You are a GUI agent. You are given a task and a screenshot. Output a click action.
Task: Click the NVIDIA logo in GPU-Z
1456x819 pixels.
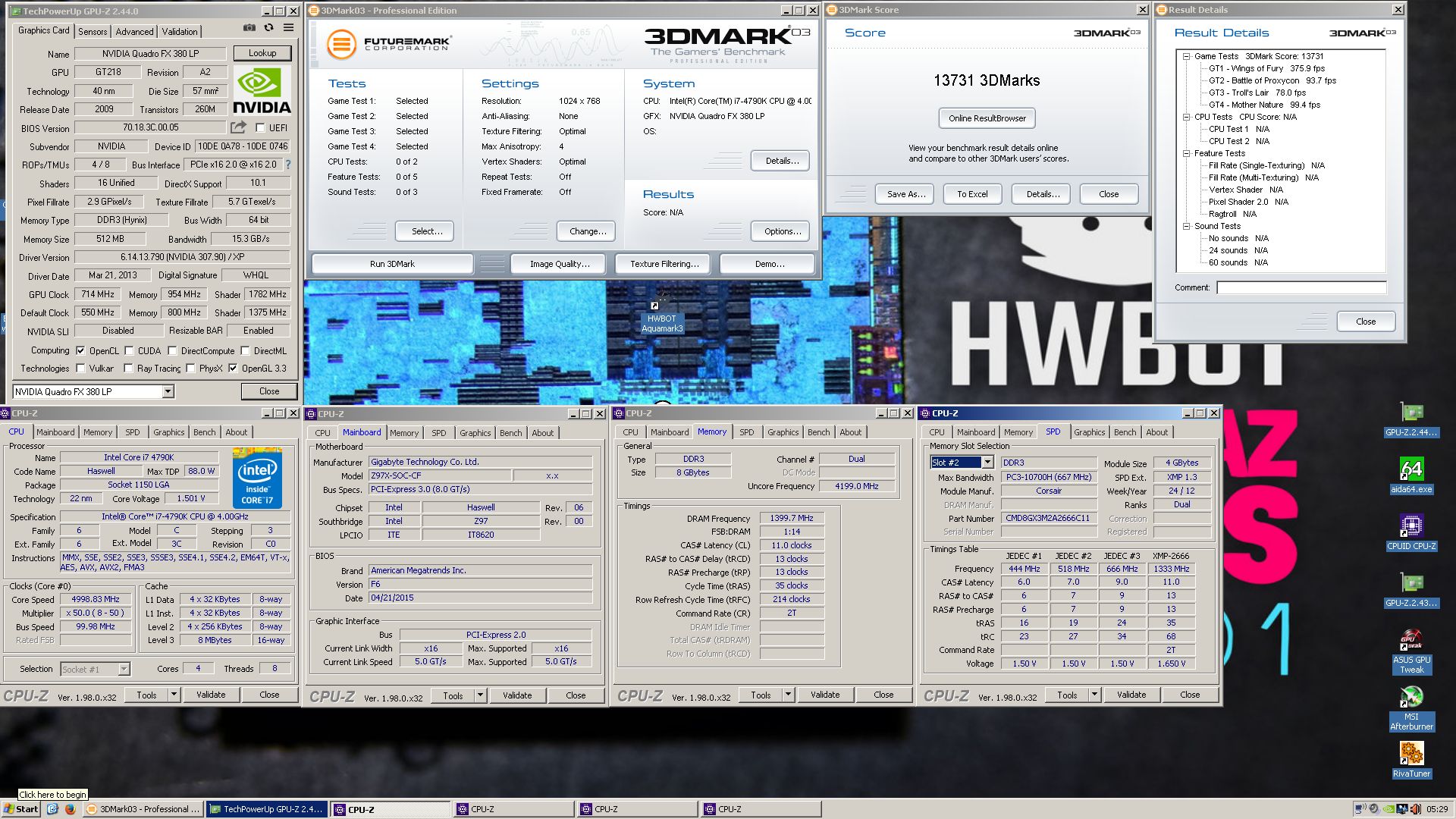click(262, 90)
